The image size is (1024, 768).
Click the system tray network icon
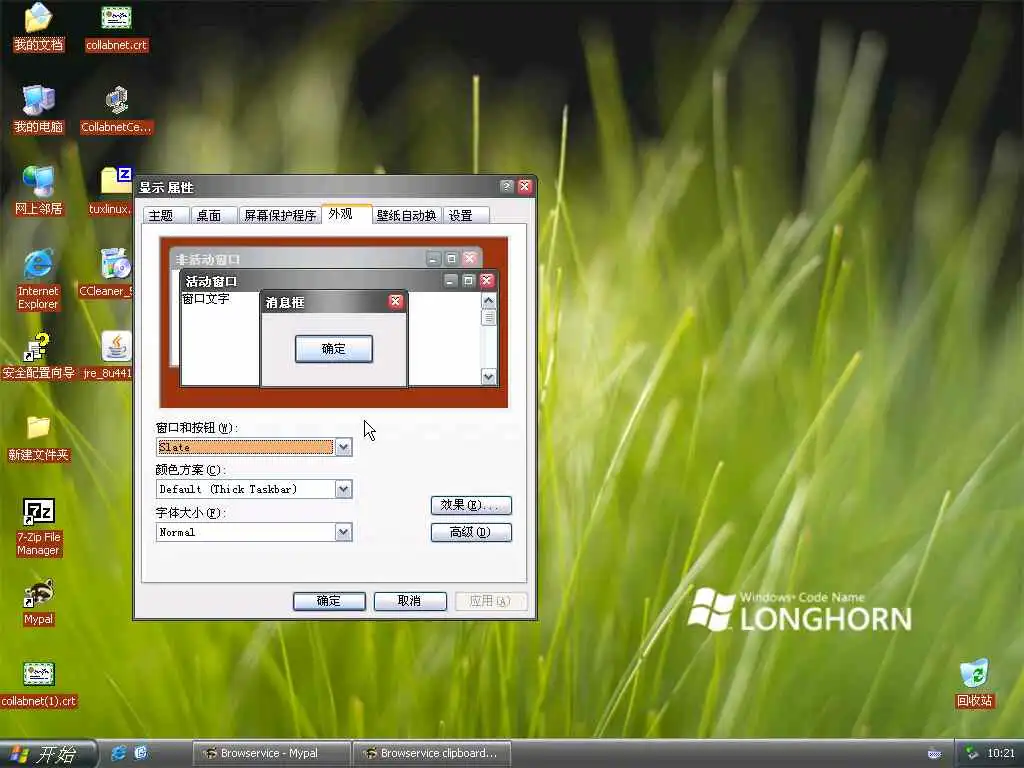click(x=934, y=754)
